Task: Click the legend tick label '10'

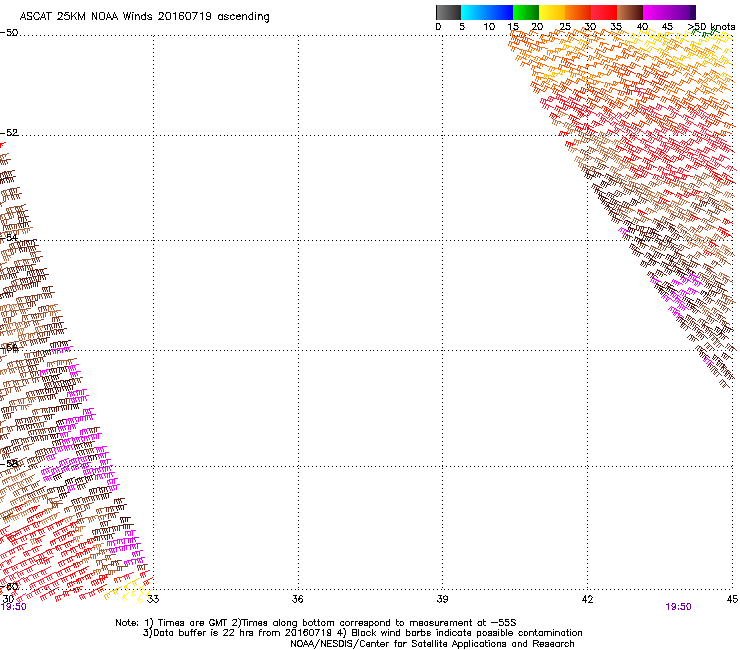Action: point(489,26)
